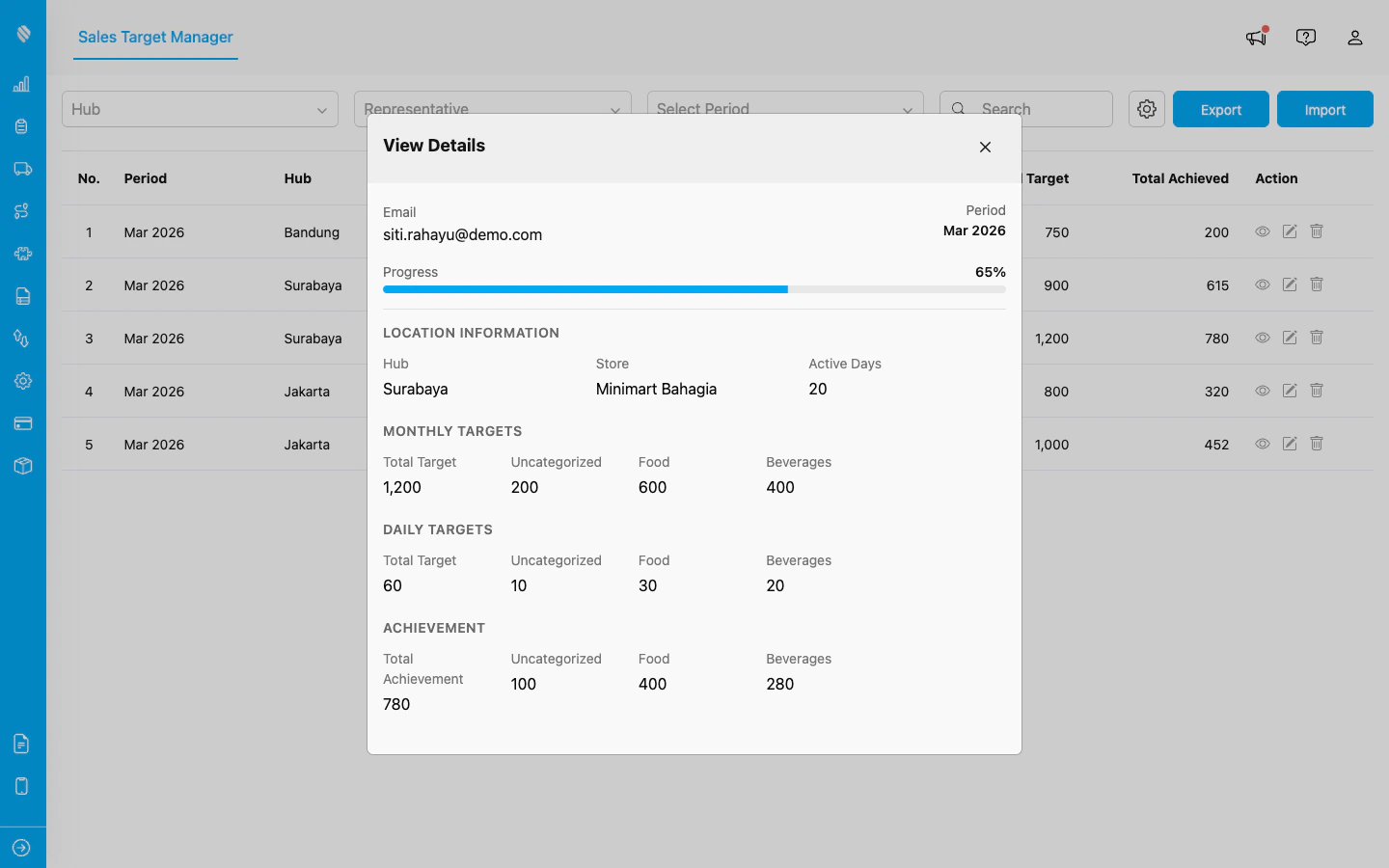Screen dimensions: 1389x868
Task: Open the help question-mark icon
Action: [x=1305, y=37]
